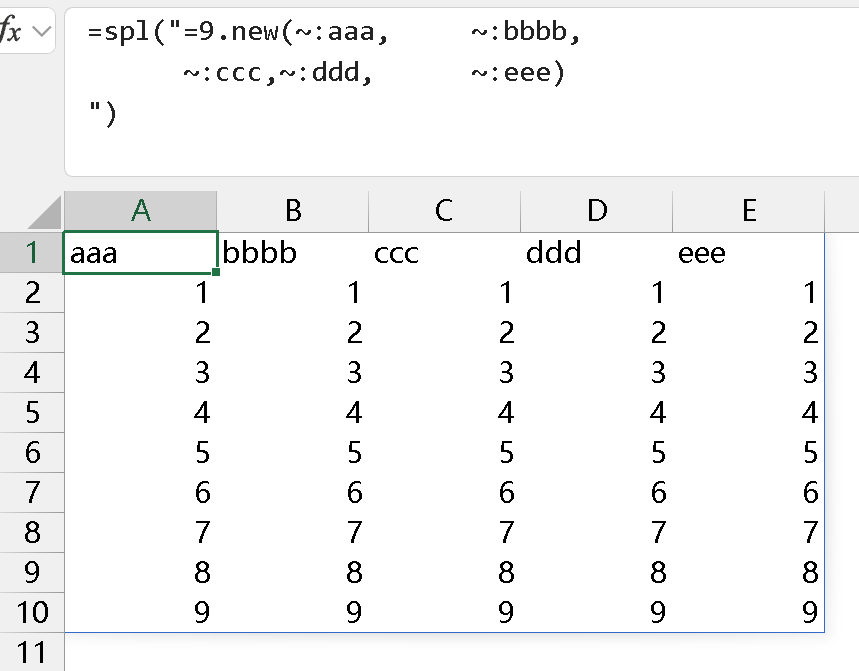Screen dimensions: 859x671
Task: Select the ccc cell in C1
Action: tap(444, 253)
